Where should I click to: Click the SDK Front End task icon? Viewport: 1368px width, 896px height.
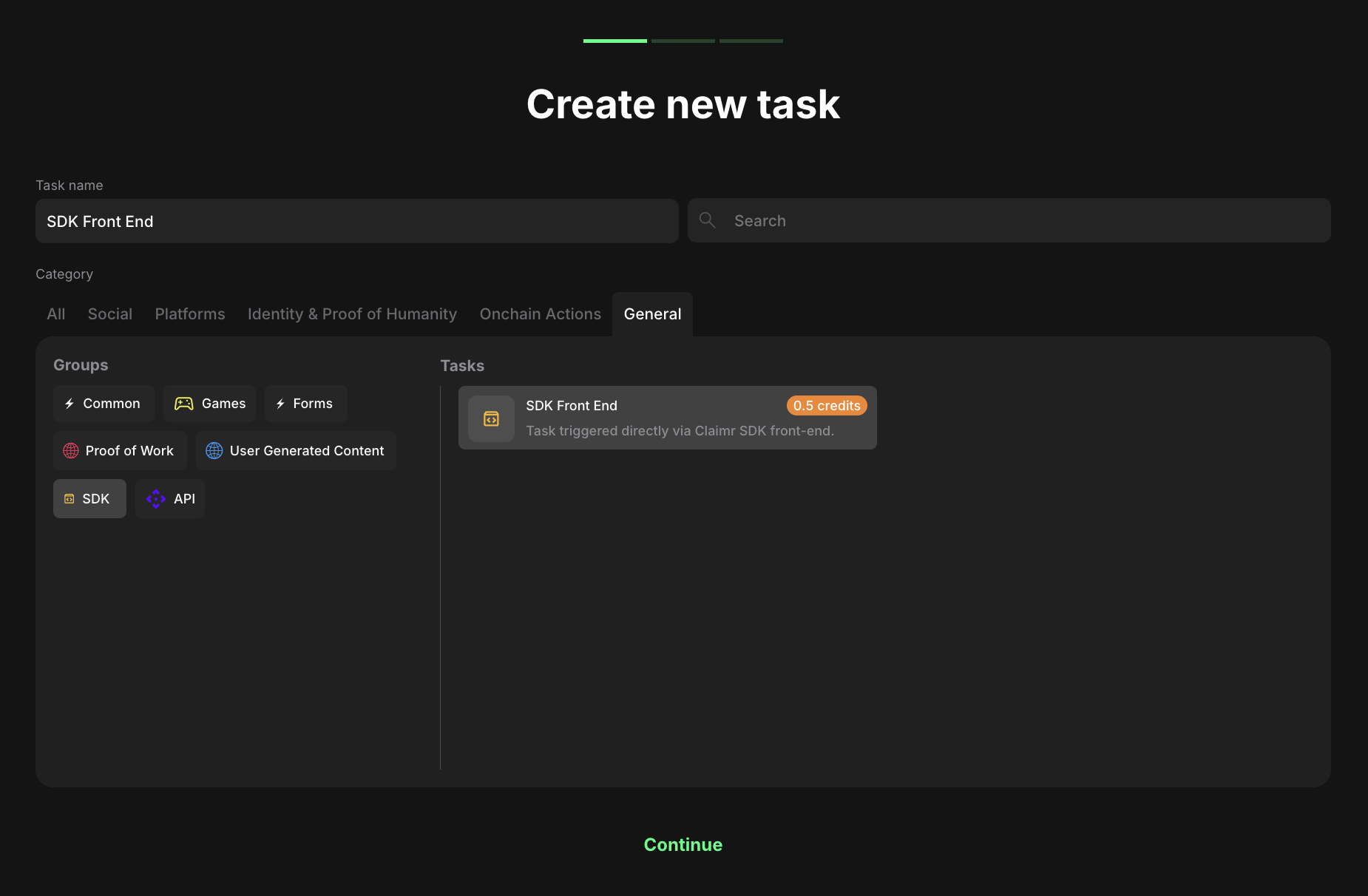point(491,418)
